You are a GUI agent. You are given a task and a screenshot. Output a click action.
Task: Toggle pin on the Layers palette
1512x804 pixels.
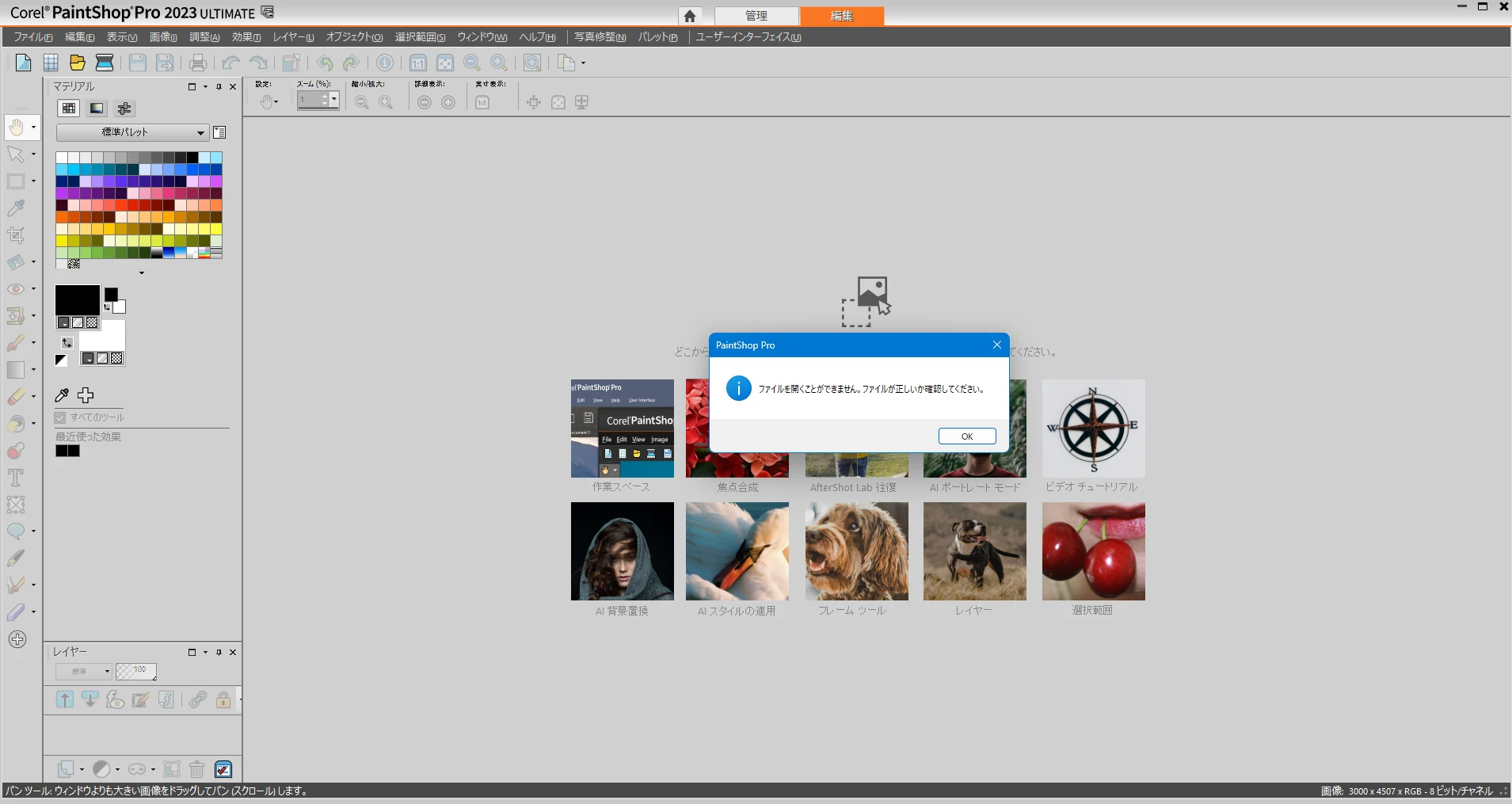[x=219, y=653]
